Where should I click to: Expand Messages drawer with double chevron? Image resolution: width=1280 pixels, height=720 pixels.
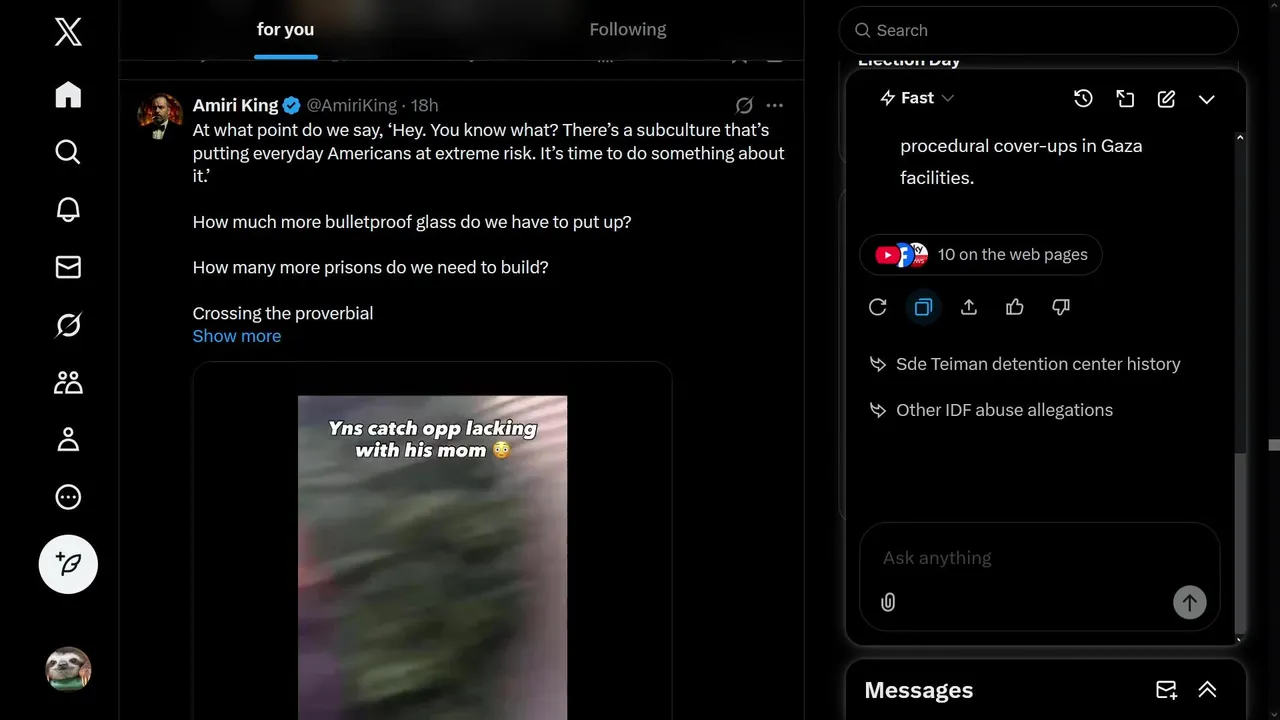1207,690
